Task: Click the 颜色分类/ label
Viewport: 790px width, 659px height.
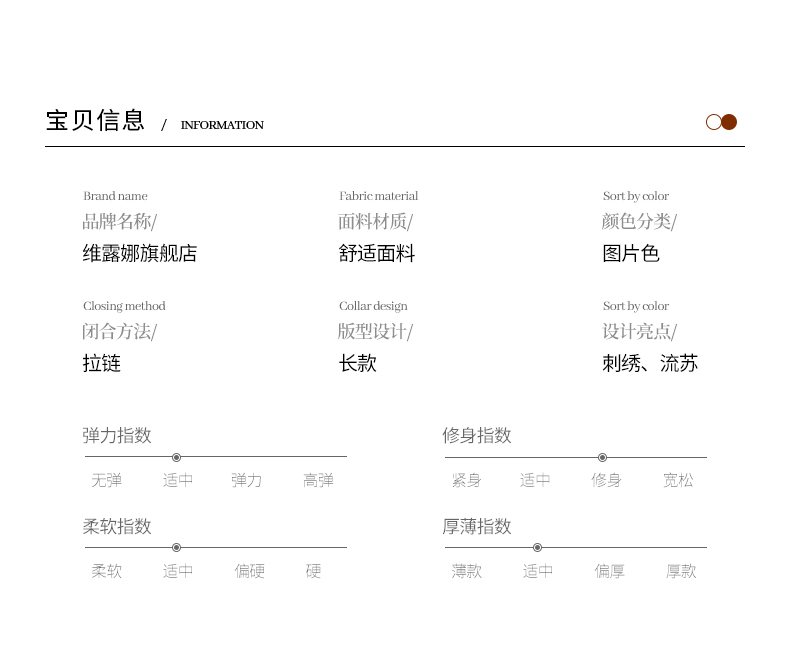Action: pyautogui.click(x=639, y=221)
